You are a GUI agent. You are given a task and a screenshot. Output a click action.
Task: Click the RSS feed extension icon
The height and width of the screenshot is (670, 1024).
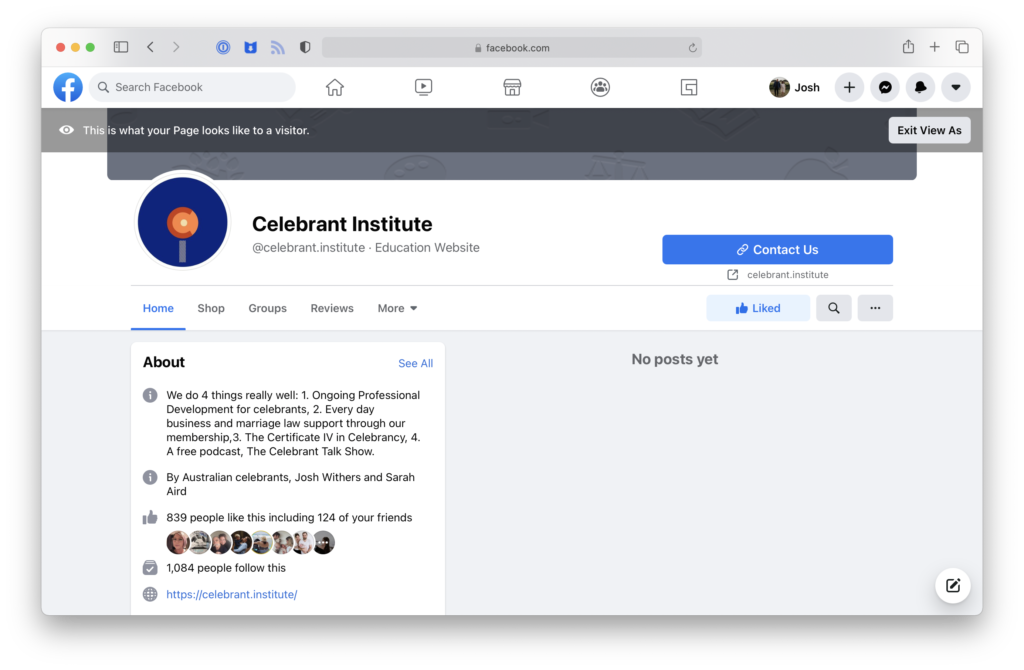tap(278, 47)
